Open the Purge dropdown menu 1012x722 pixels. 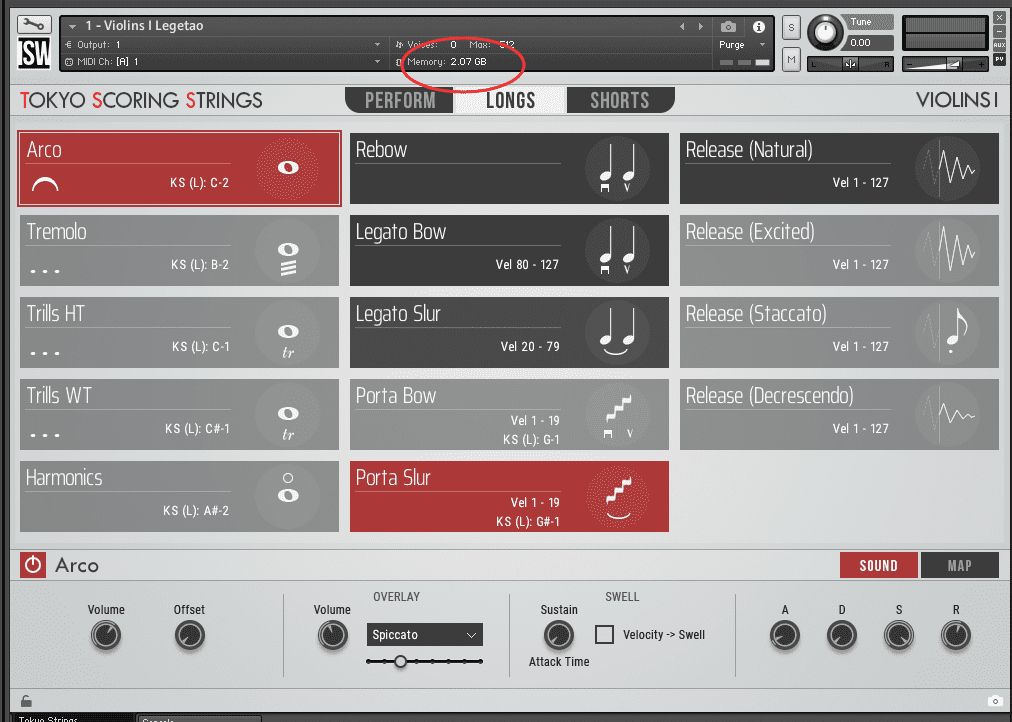click(x=741, y=45)
